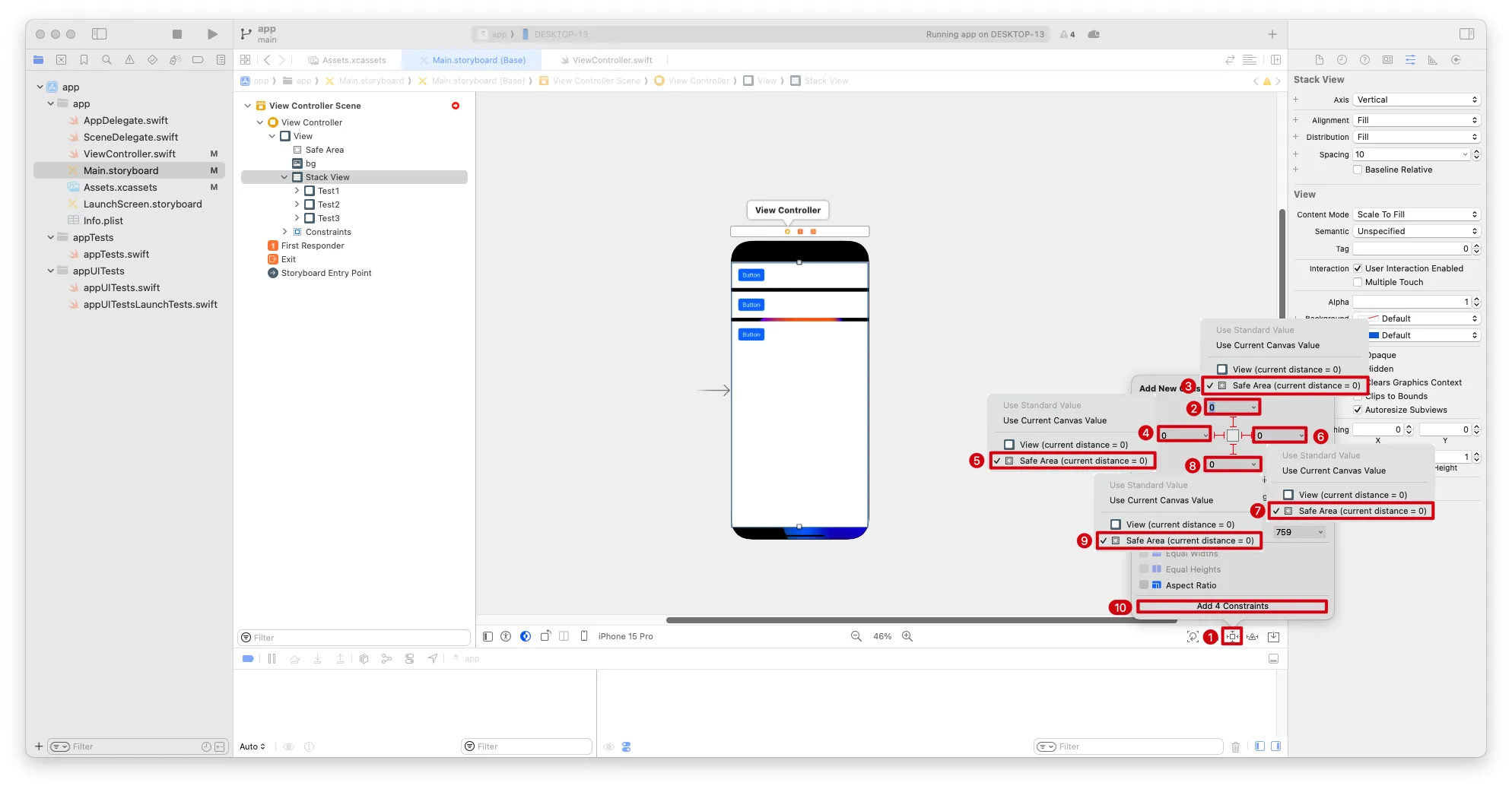The image size is (1512, 789).
Task: Switch to the ViewController.swift tab
Action: point(611,60)
